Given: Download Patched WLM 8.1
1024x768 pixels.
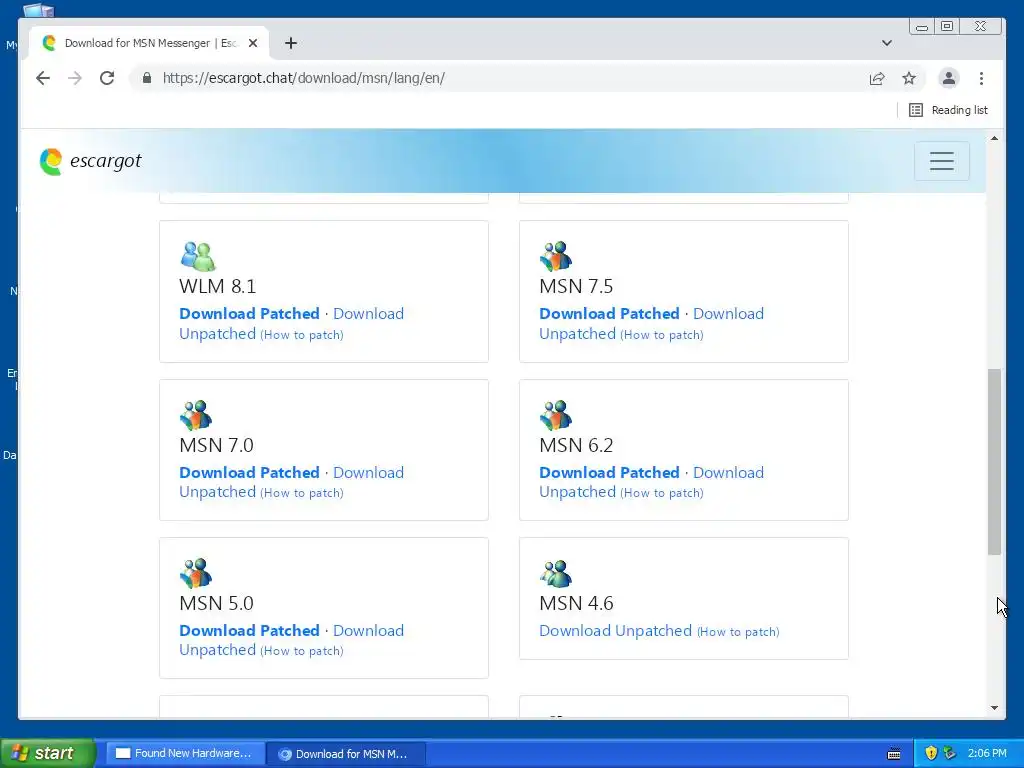Looking at the screenshot, I should point(249,313).
